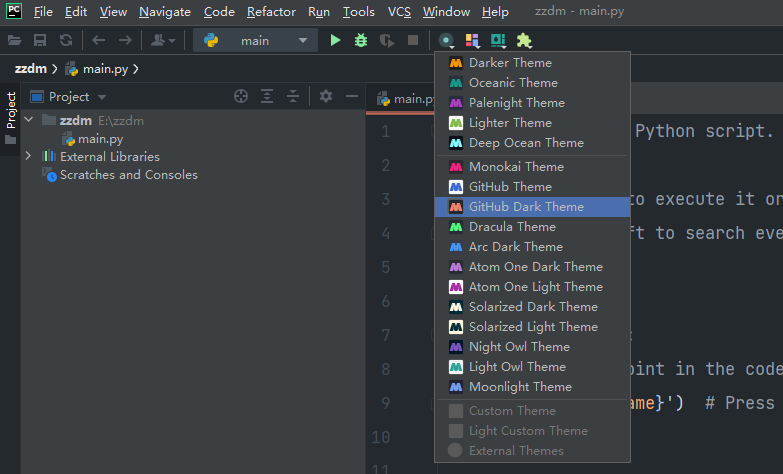Click the Open folder toolbar icon
This screenshot has width=783, height=474.
coord(14,40)
